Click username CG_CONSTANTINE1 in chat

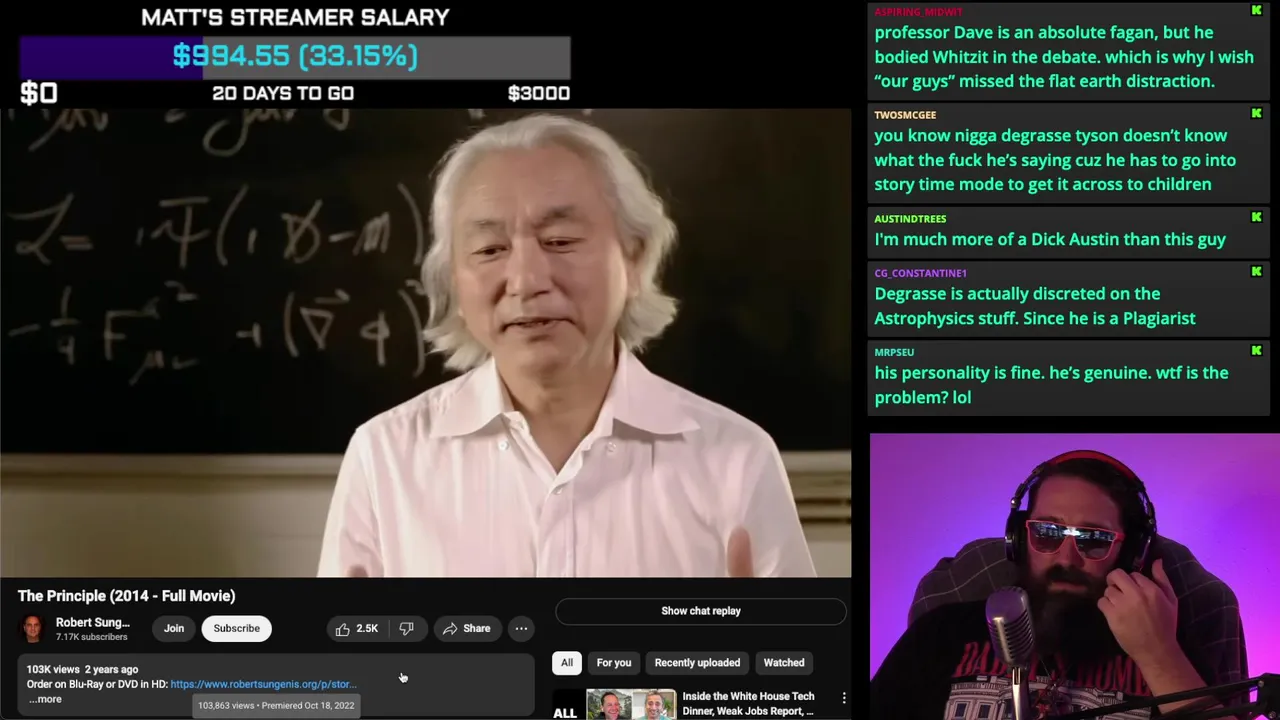coord(920,272)
